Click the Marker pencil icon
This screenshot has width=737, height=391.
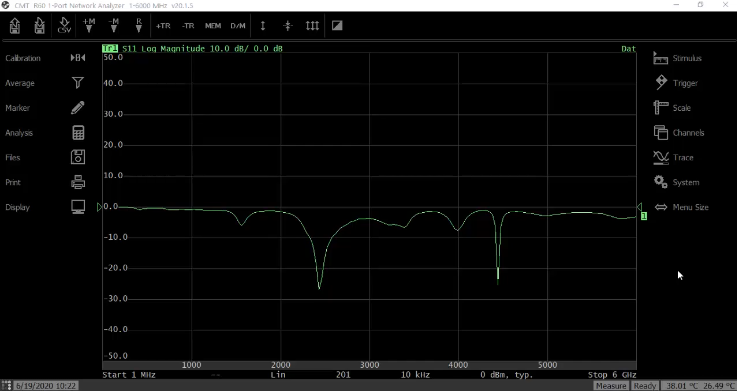pos(78,108)
